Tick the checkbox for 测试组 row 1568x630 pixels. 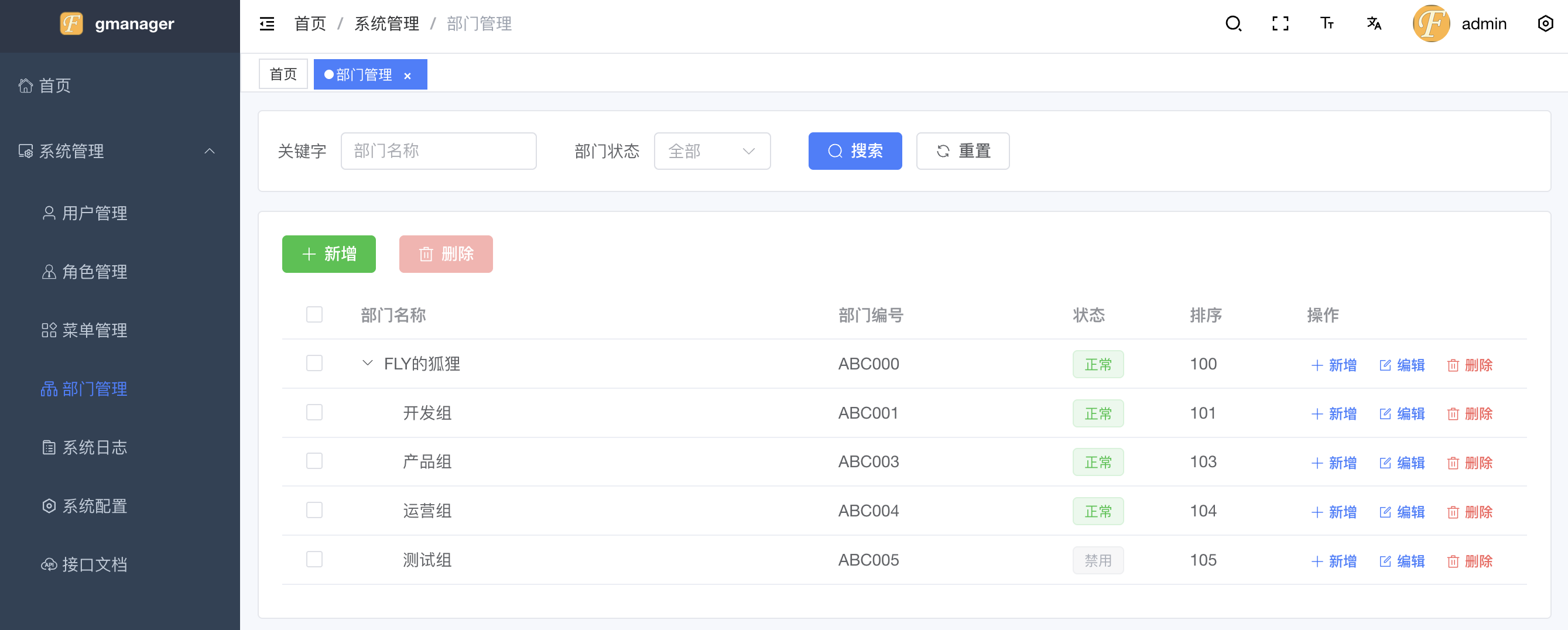[x=314, y=559]
